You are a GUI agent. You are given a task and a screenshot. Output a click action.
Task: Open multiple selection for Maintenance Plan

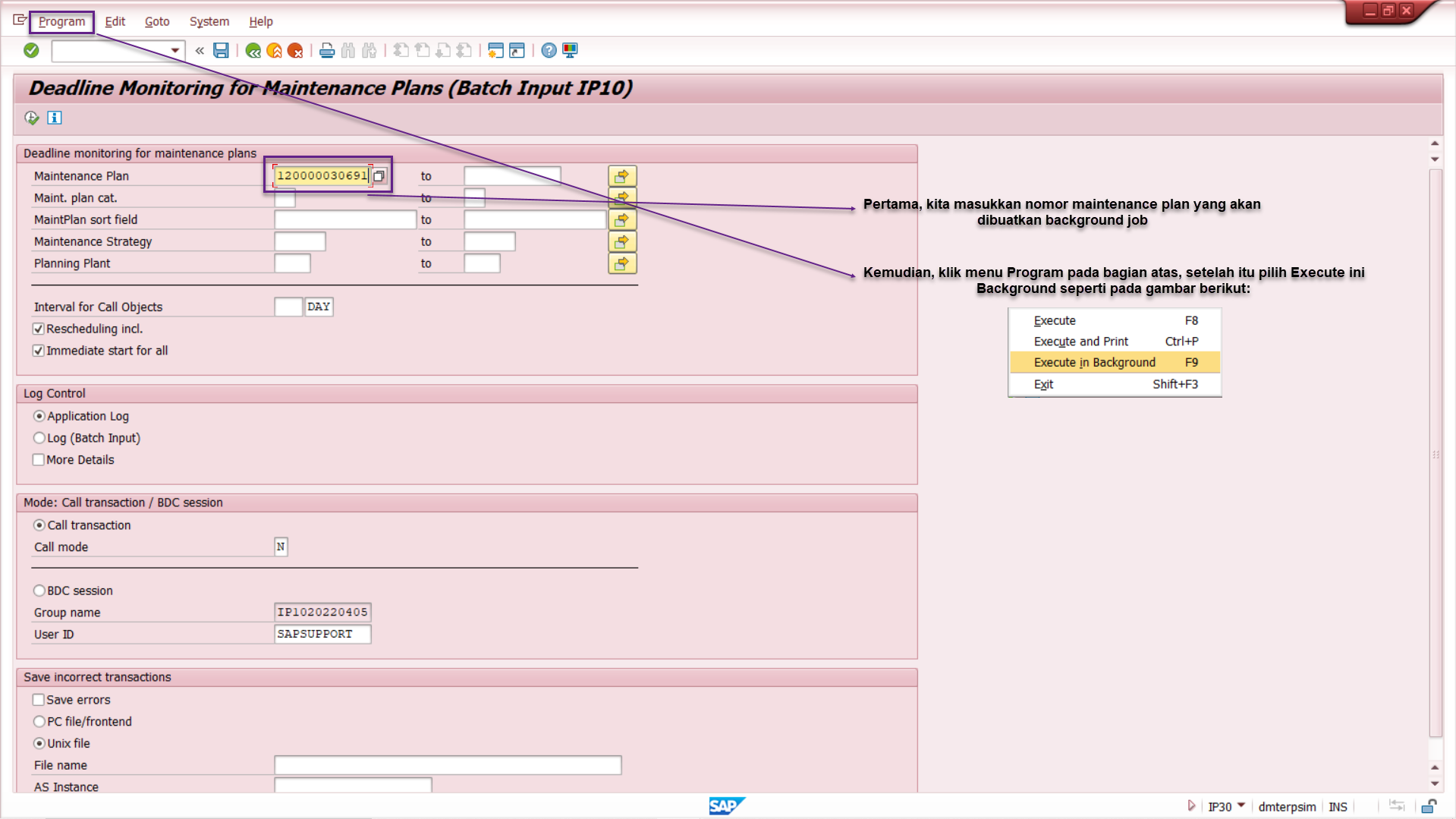point(622,176)
